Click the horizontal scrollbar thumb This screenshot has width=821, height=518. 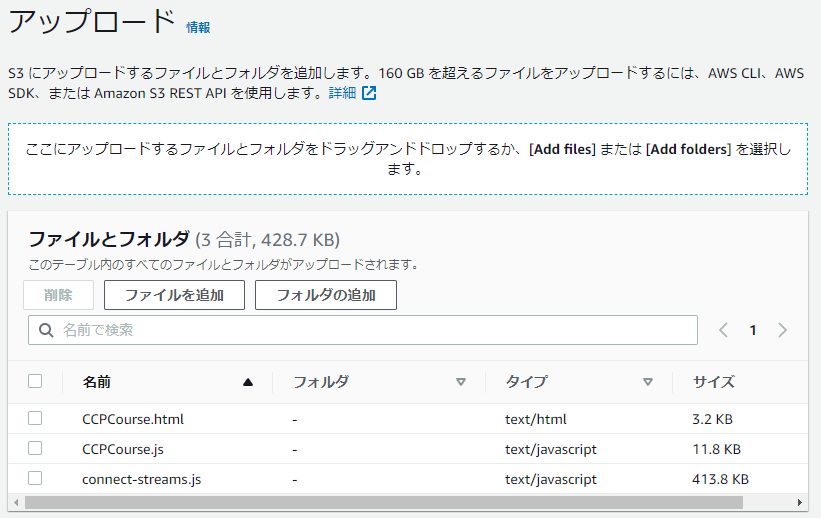click(x=384, y=503)
